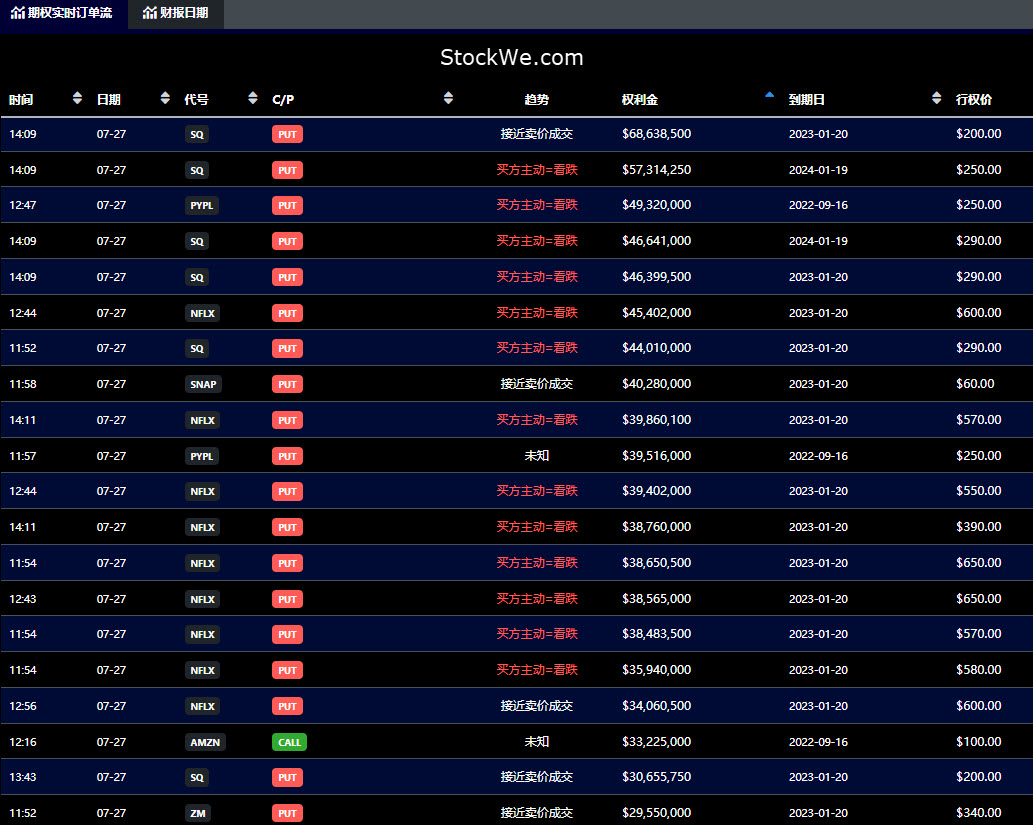The image size is (1033, 825).
Task: Click the ZM ticker badge
Action: click(x=198, y=813)
